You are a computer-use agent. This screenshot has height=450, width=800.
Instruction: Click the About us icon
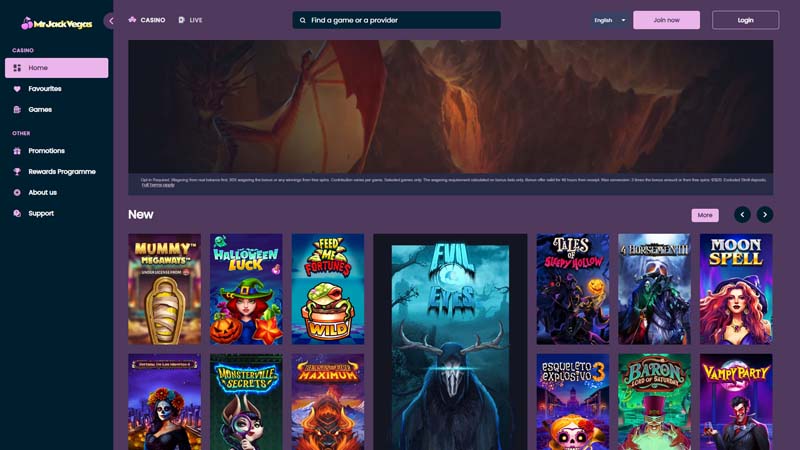pyautogui.click(x=17, y=193)
